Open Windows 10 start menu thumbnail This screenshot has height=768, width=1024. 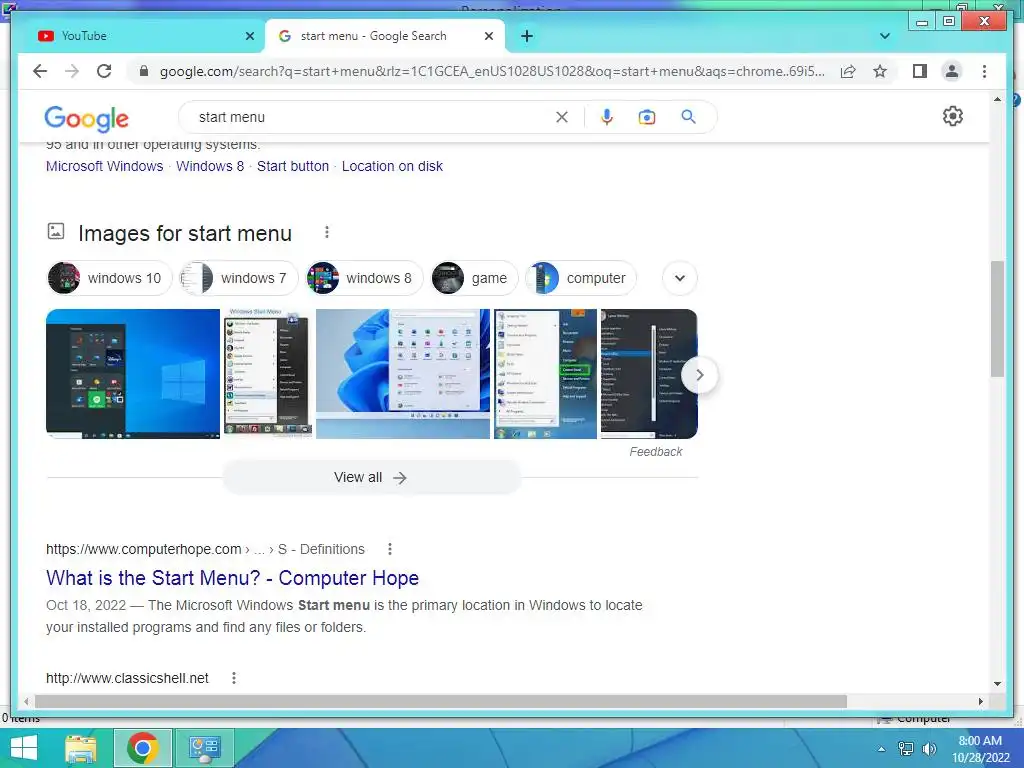coord(133,374)
